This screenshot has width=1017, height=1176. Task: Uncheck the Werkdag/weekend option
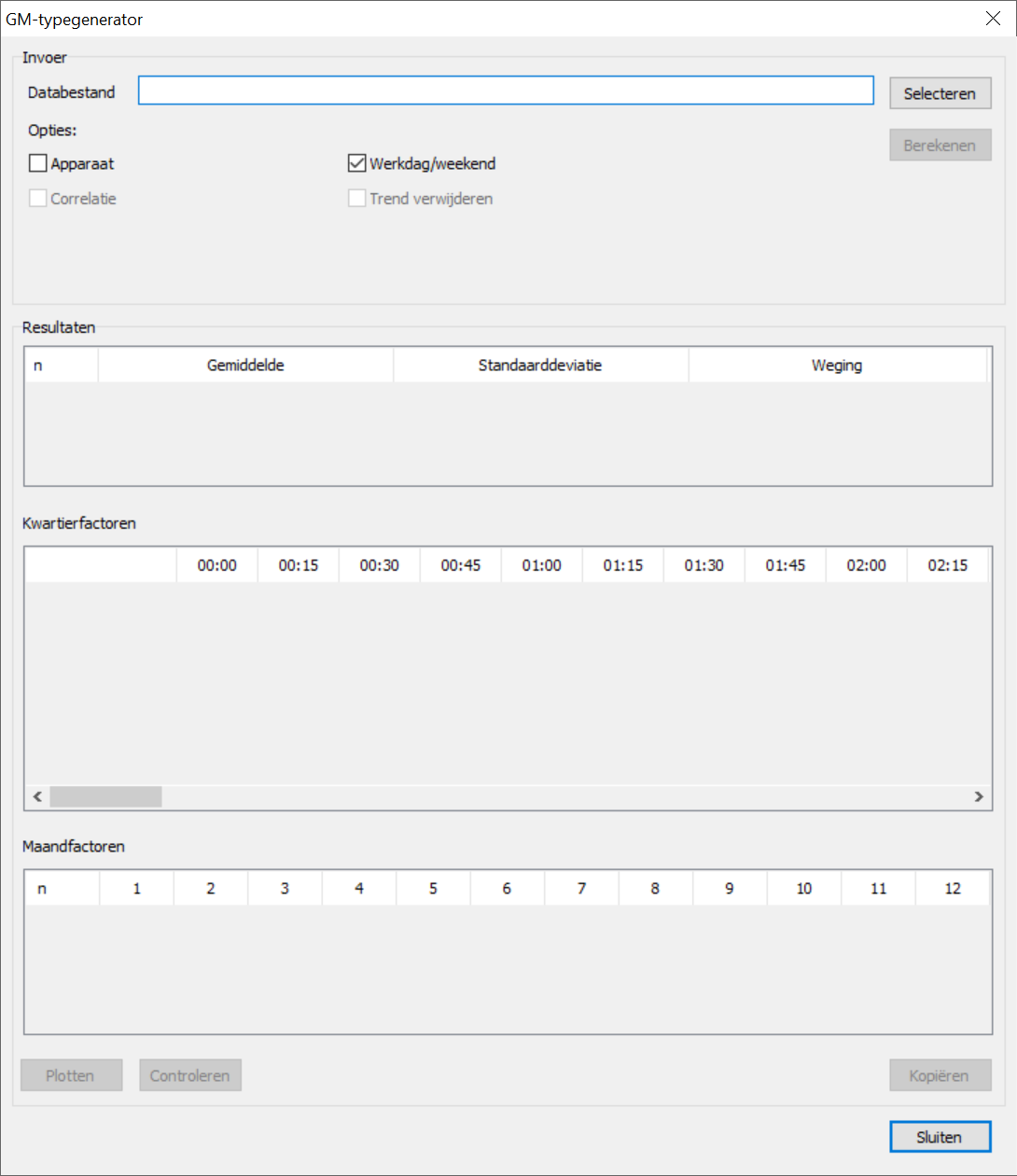[x=357, y=163]
